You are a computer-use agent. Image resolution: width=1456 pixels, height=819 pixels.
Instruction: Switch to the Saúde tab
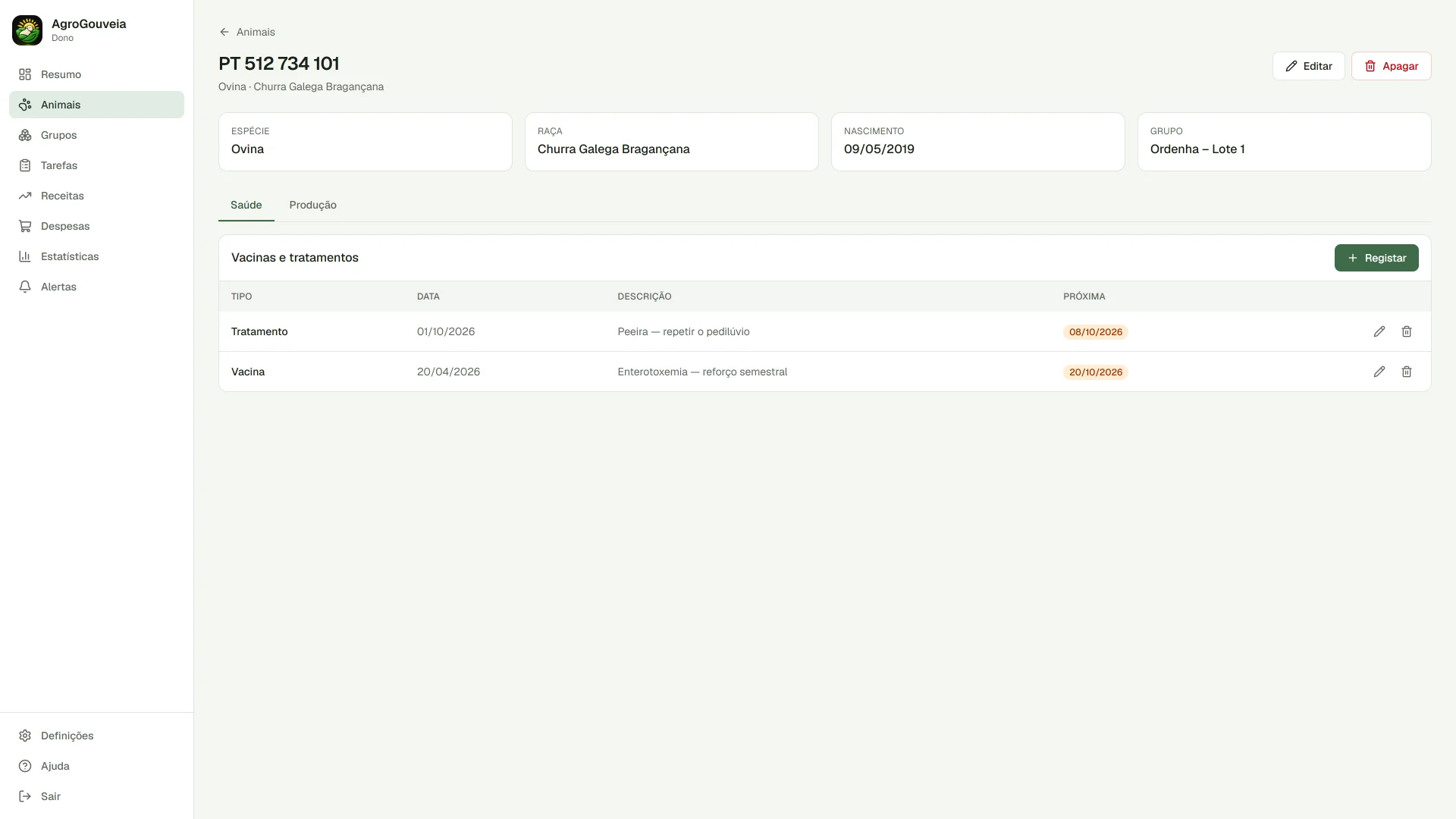[246, 205]
